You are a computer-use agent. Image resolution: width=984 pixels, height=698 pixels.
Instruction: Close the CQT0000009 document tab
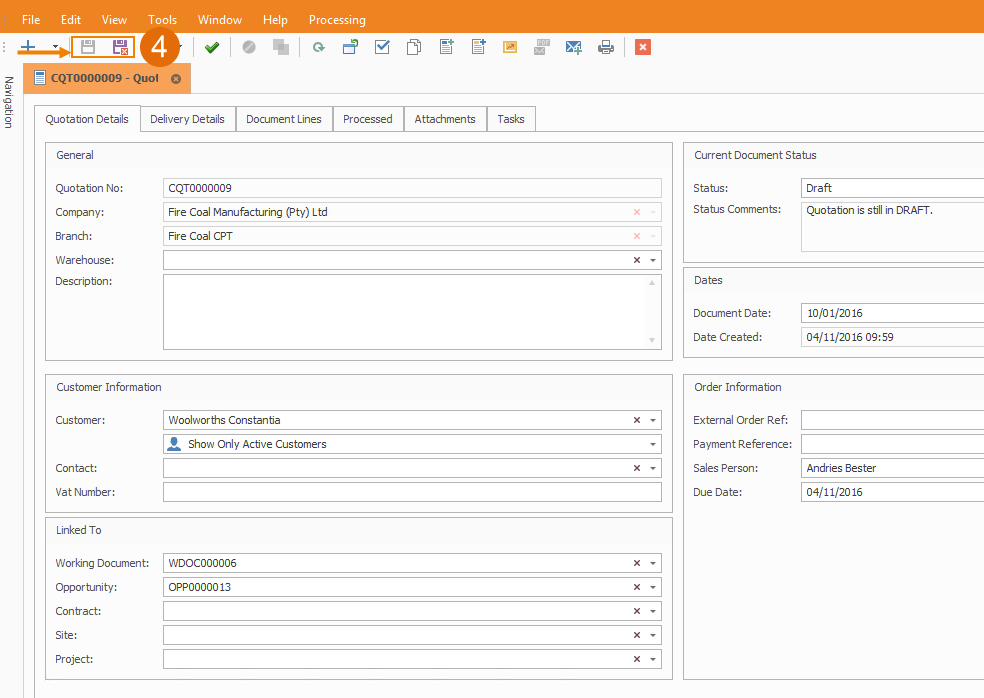coord(177,77)
